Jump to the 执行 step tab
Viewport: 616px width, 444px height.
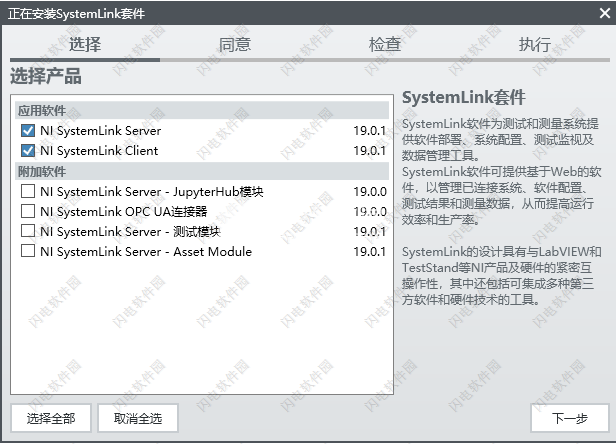point(535,44)
